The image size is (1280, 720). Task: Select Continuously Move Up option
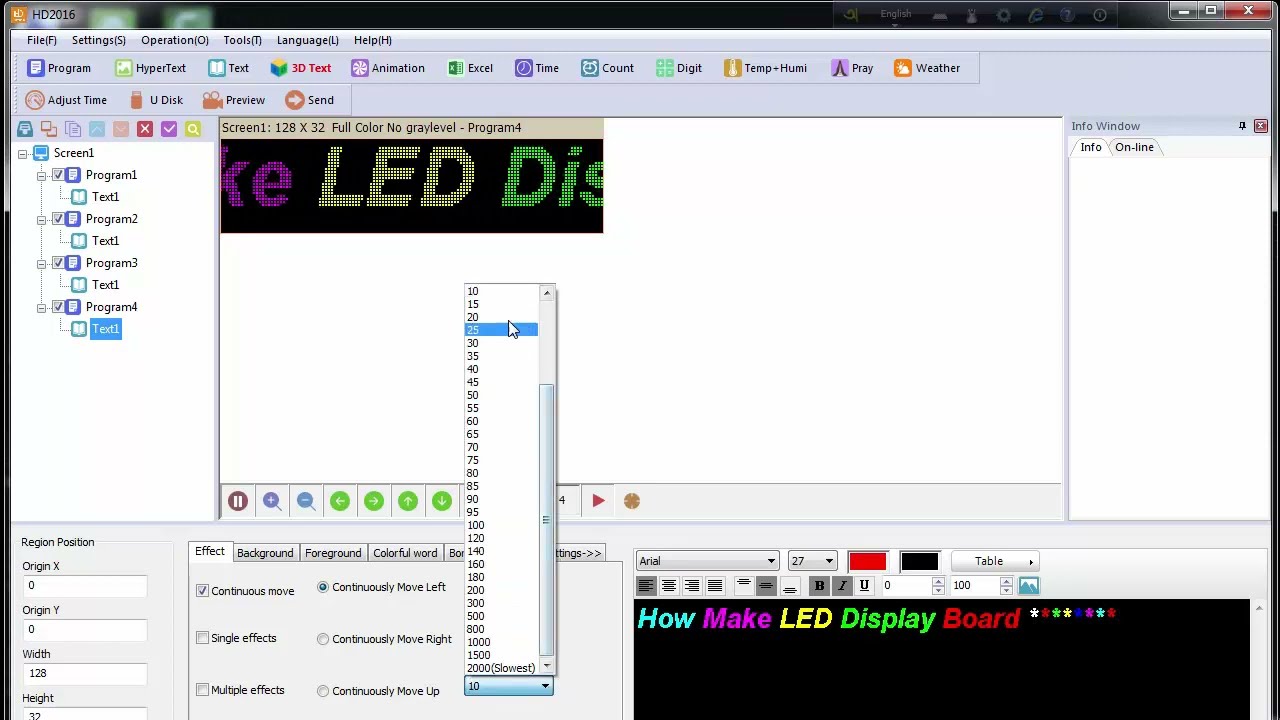[323, 691]
